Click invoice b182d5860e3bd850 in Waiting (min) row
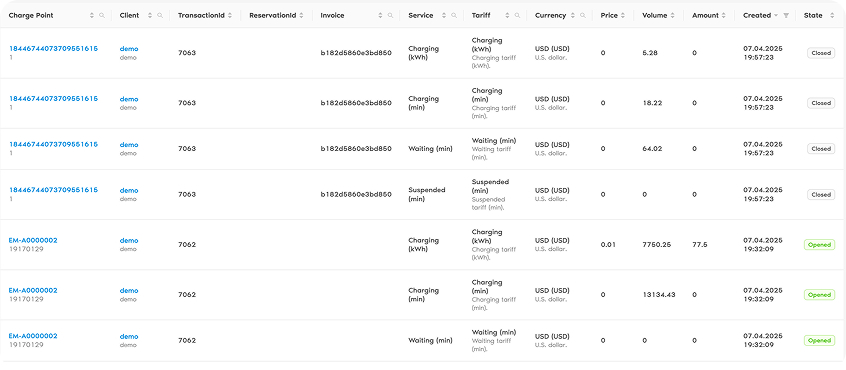This screenshot has width=846, height=370. click(x=356, y=149)
